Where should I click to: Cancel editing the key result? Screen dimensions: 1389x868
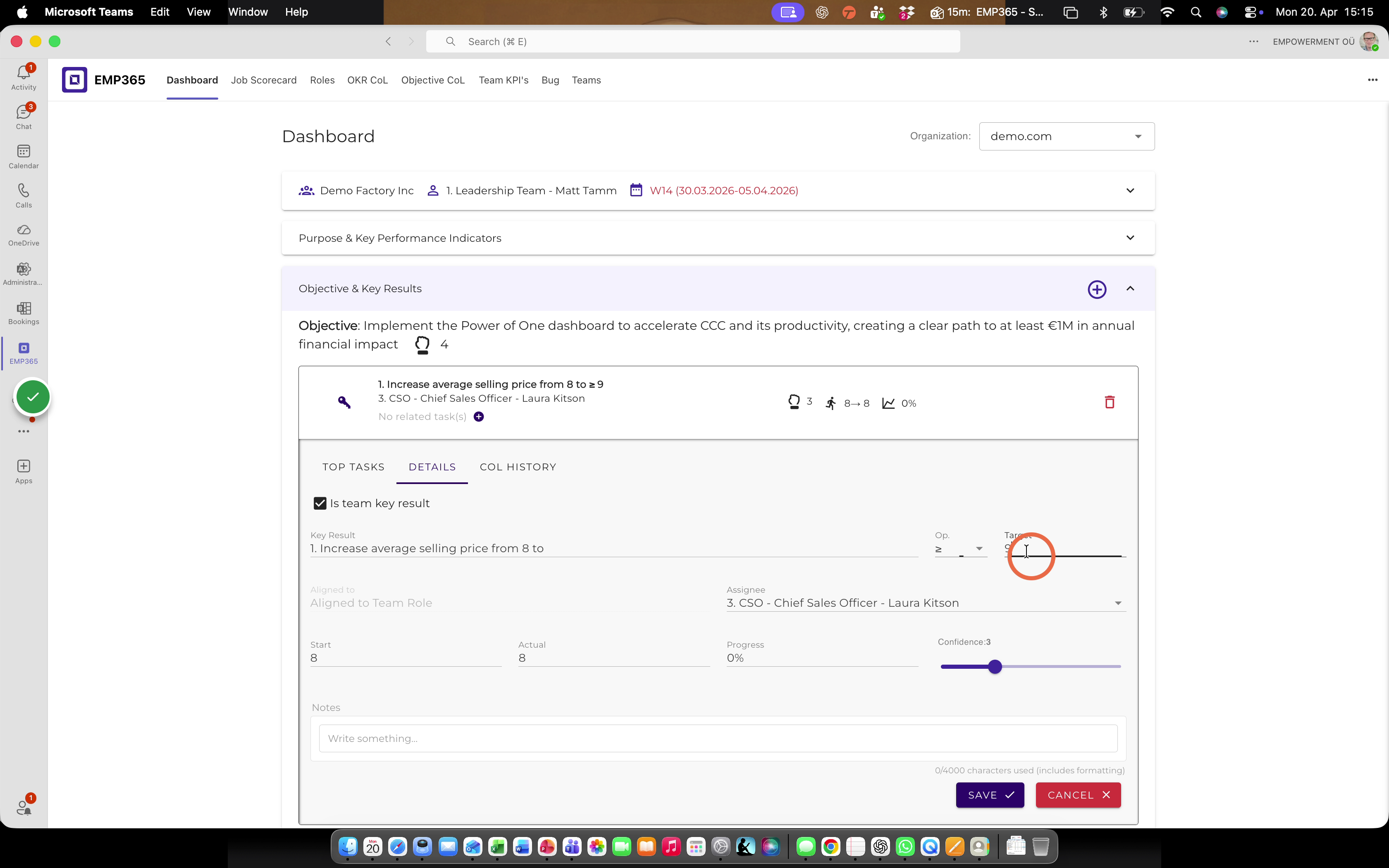pyautogui.click(x=1078, y=795)
